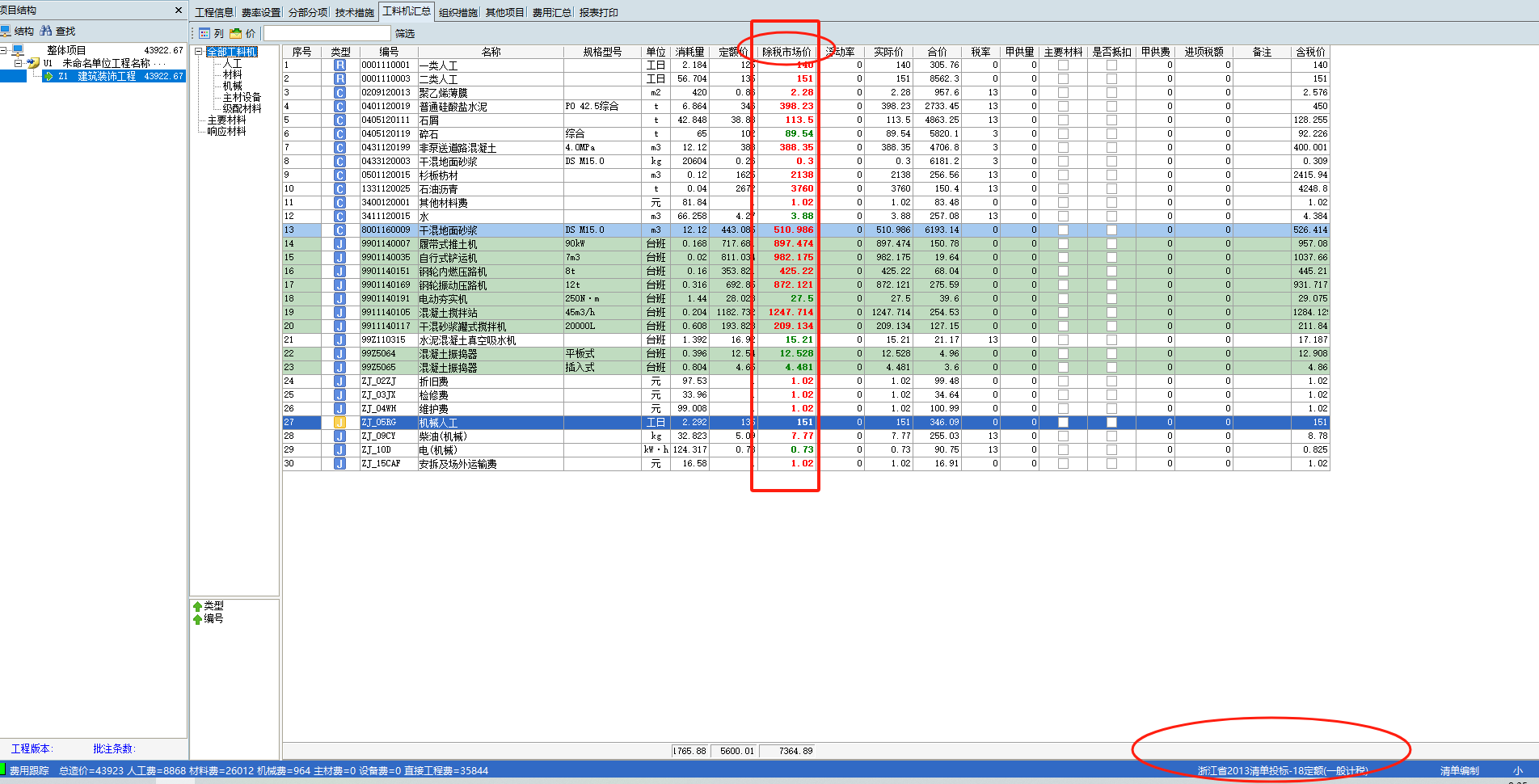Click the C type icon for 聚乙烯薄膜
Image resolution: width=1539 pixels, height=784 pixels.
tap(340, 93)
